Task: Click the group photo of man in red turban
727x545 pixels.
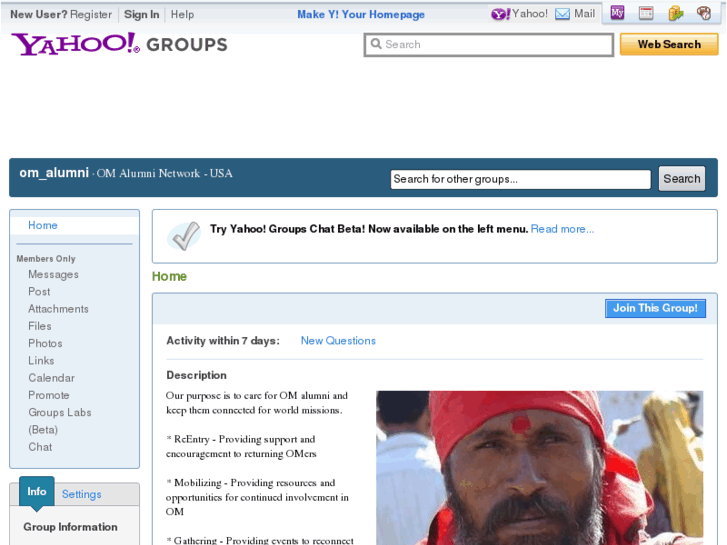Action: click(x=540, y=468)
